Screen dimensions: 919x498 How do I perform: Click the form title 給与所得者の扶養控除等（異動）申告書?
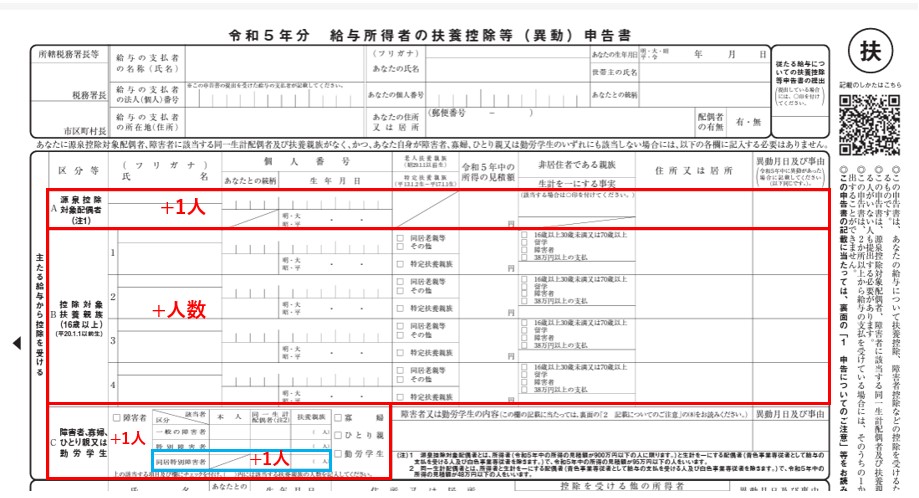click(x=481, y=35)
